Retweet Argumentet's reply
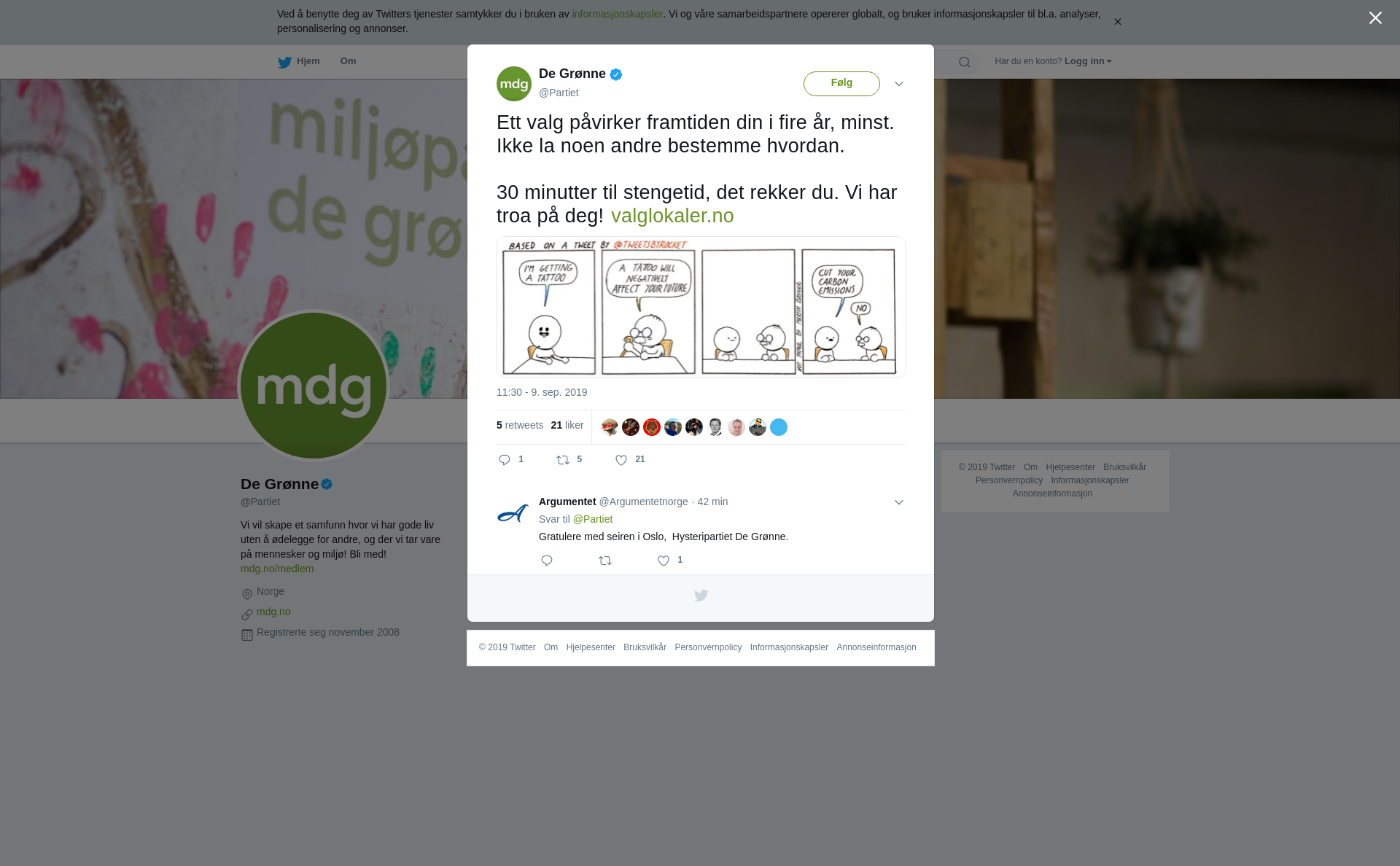This screenshot has width=1400, height=866. tap(605, 561)
